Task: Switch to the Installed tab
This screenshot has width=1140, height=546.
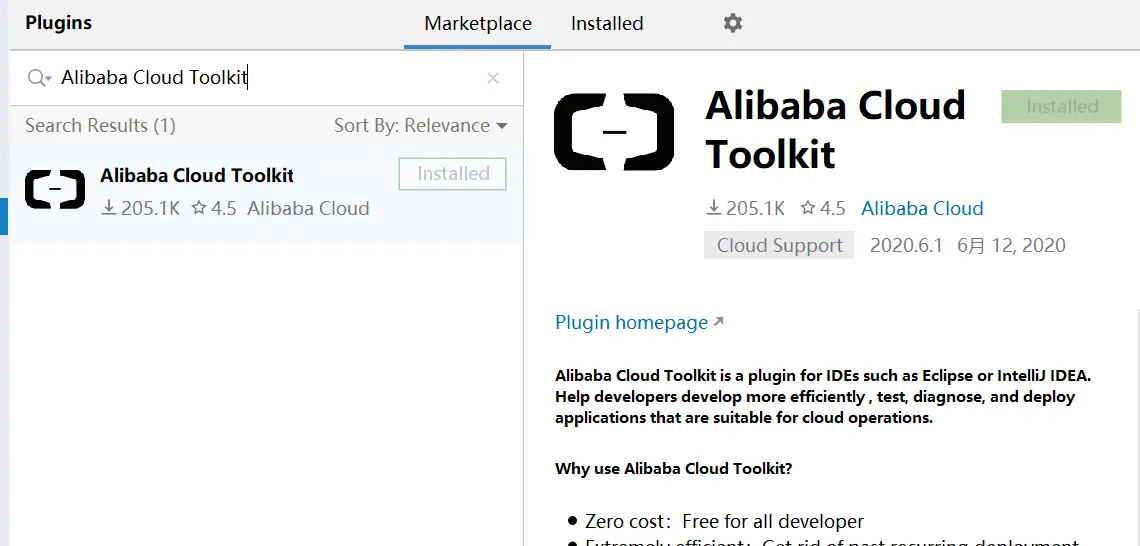Action: point(607,23)
